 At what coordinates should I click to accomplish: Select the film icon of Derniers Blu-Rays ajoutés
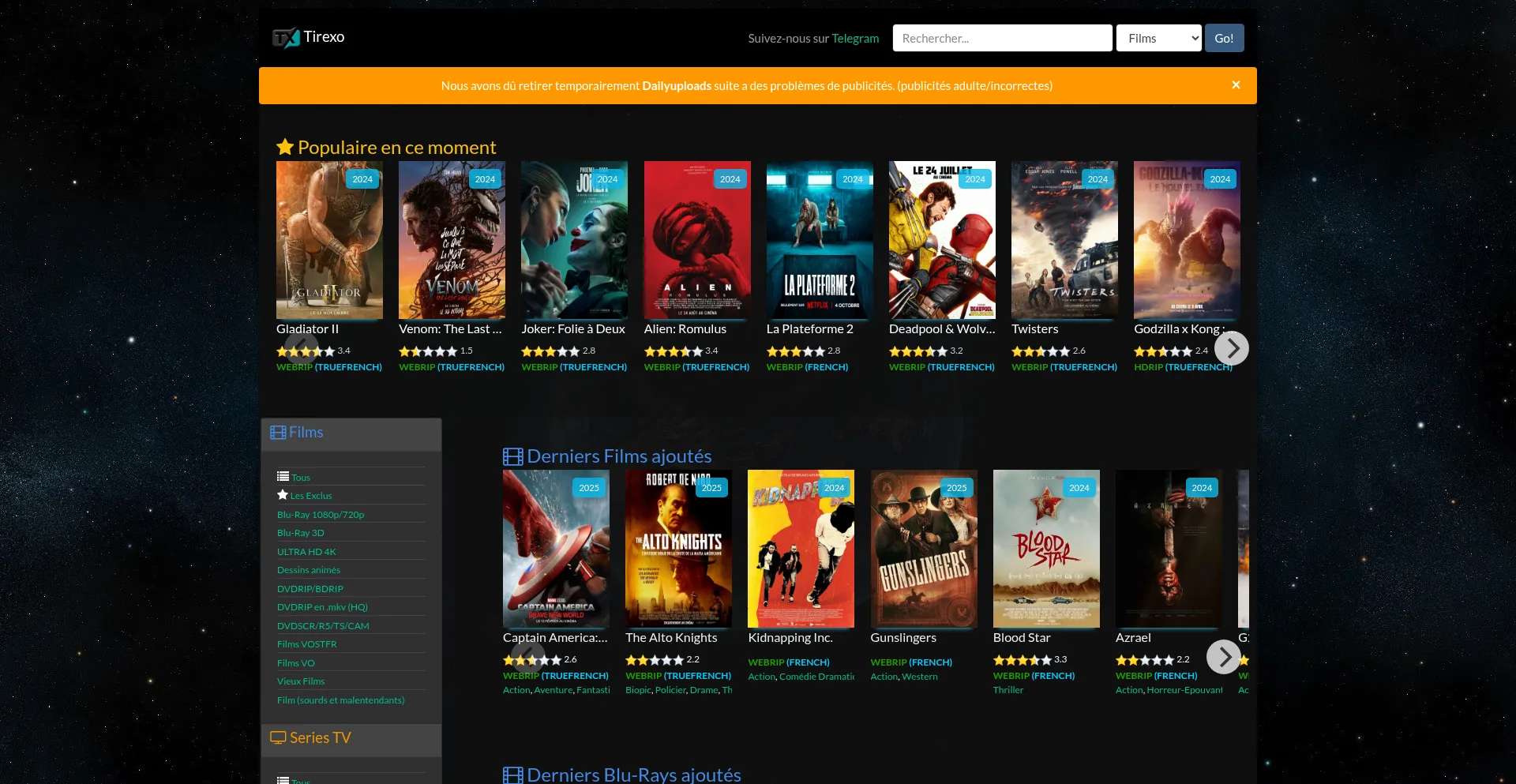[513, 775]
